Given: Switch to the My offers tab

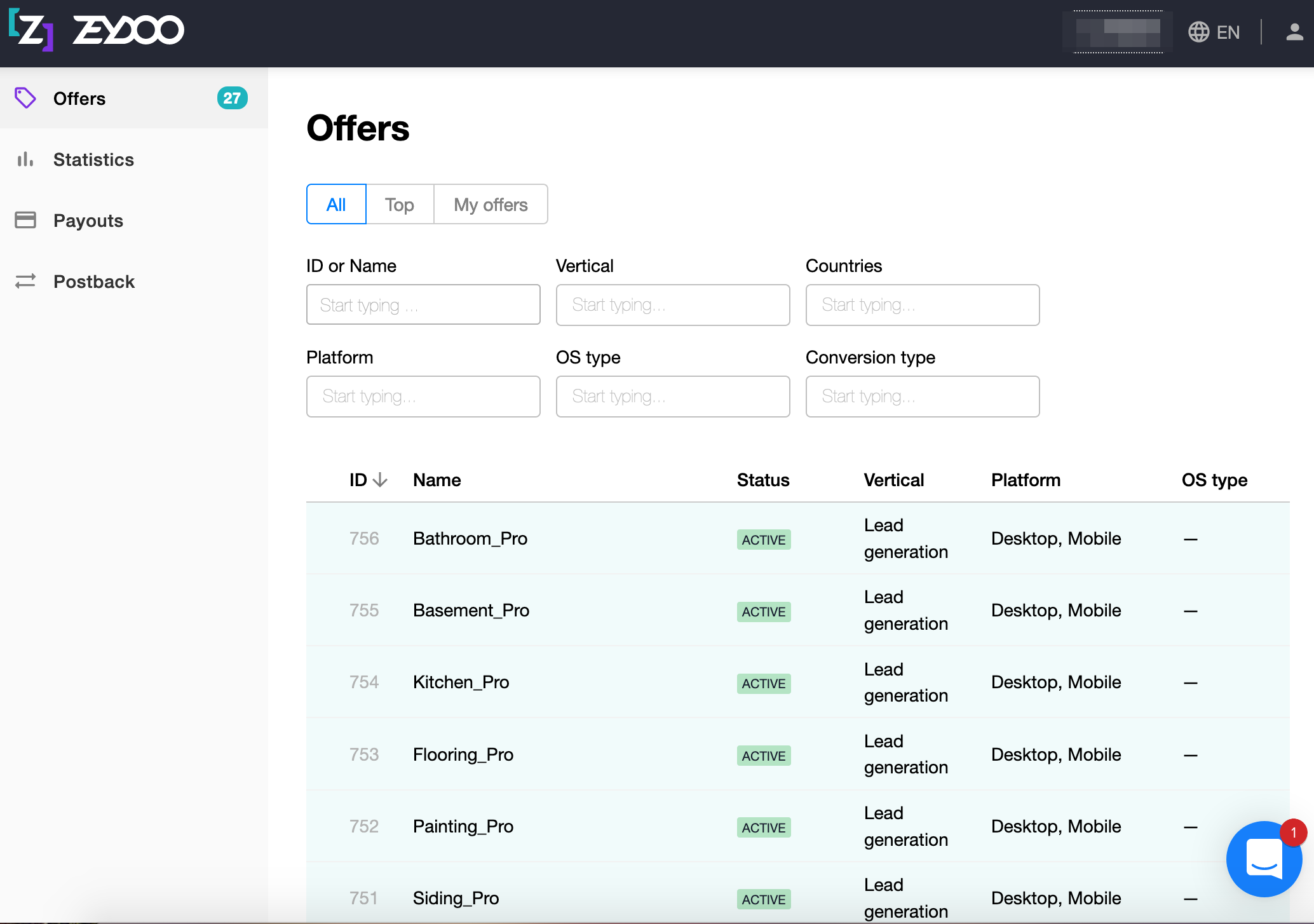Looking at the screenshot, I should pyautogui.click(x=490, y=205).
